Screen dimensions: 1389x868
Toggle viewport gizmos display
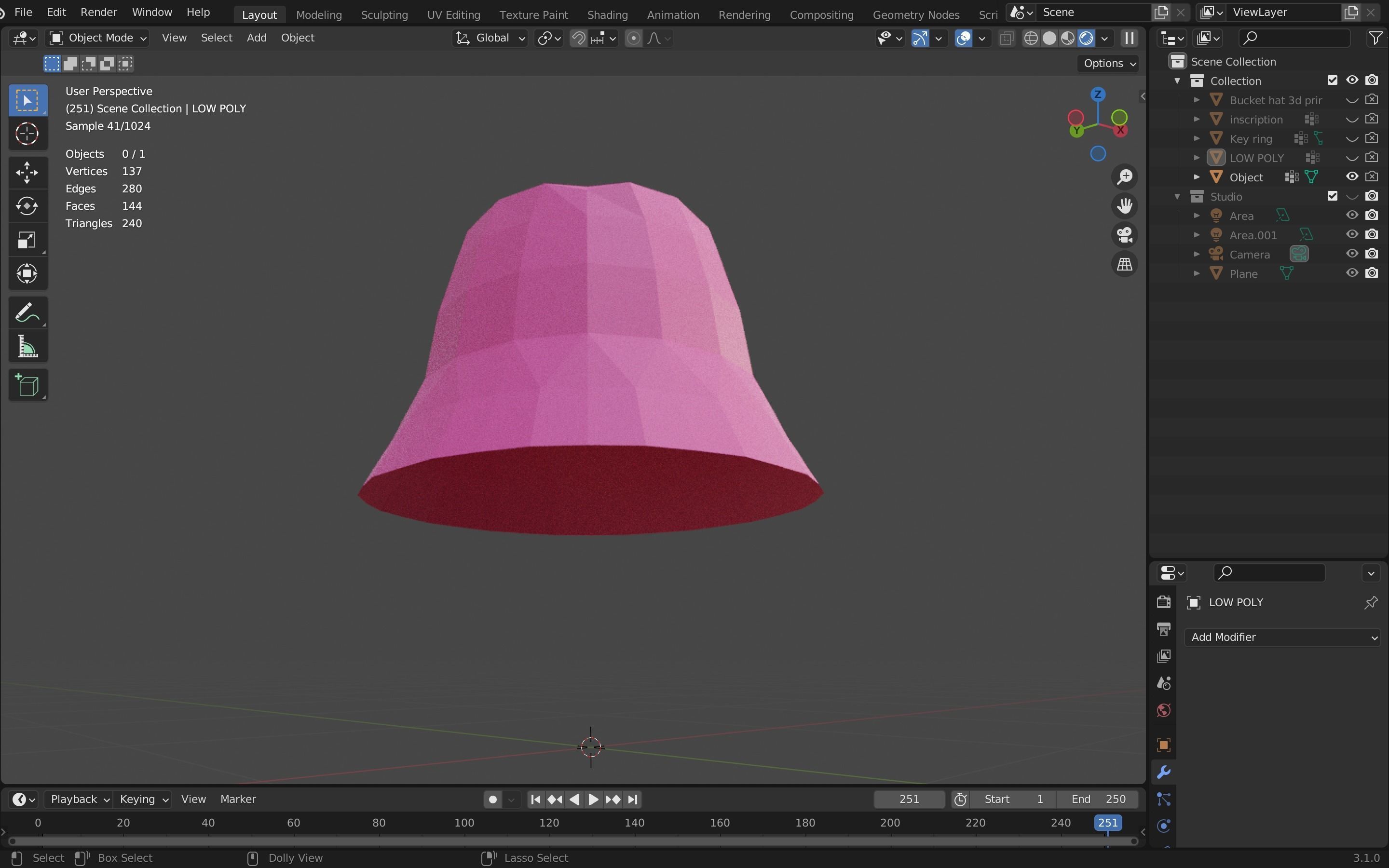pyautogui.click(x=920, y=39)
